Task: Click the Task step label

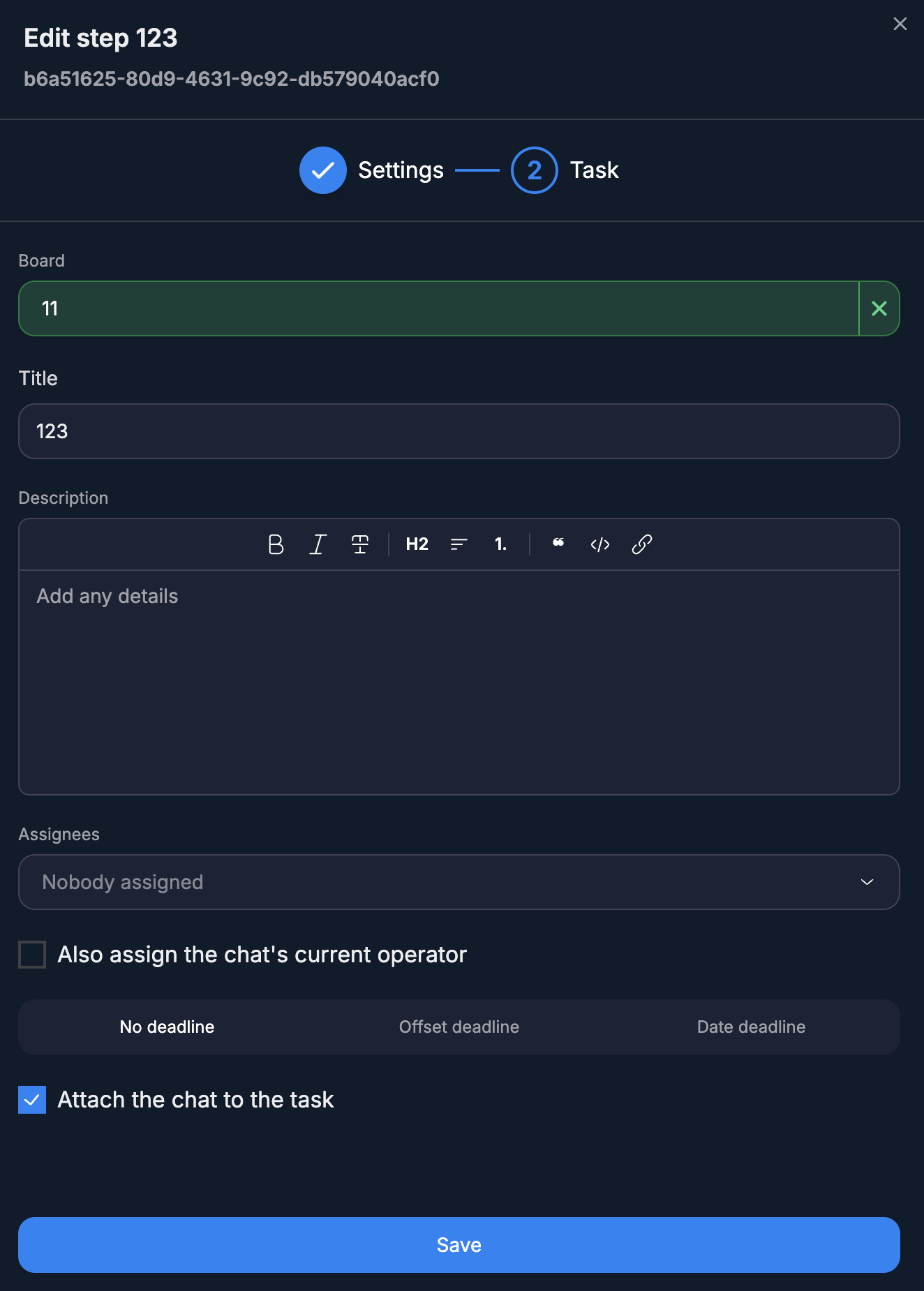Action: (595, 170)
